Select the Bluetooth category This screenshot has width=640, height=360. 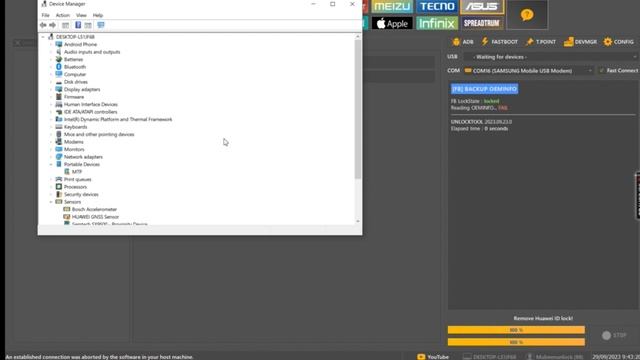click(x=75, y=67)
